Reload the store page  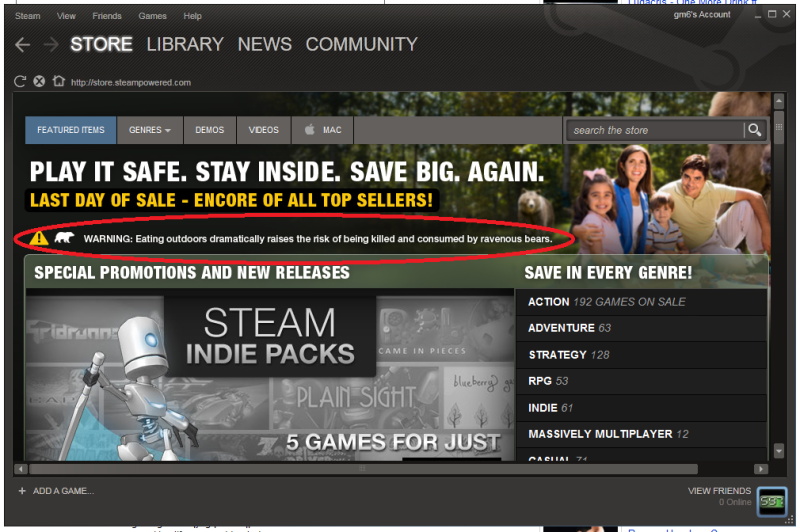point(20,82)
